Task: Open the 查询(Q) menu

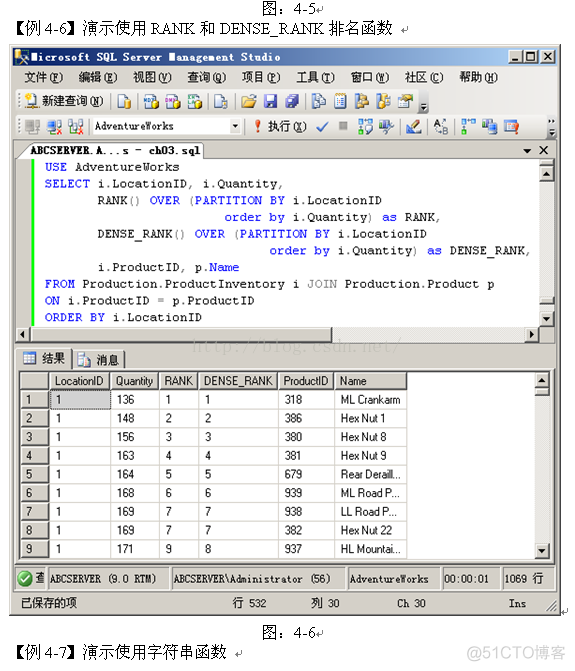Action: [207, 77]
